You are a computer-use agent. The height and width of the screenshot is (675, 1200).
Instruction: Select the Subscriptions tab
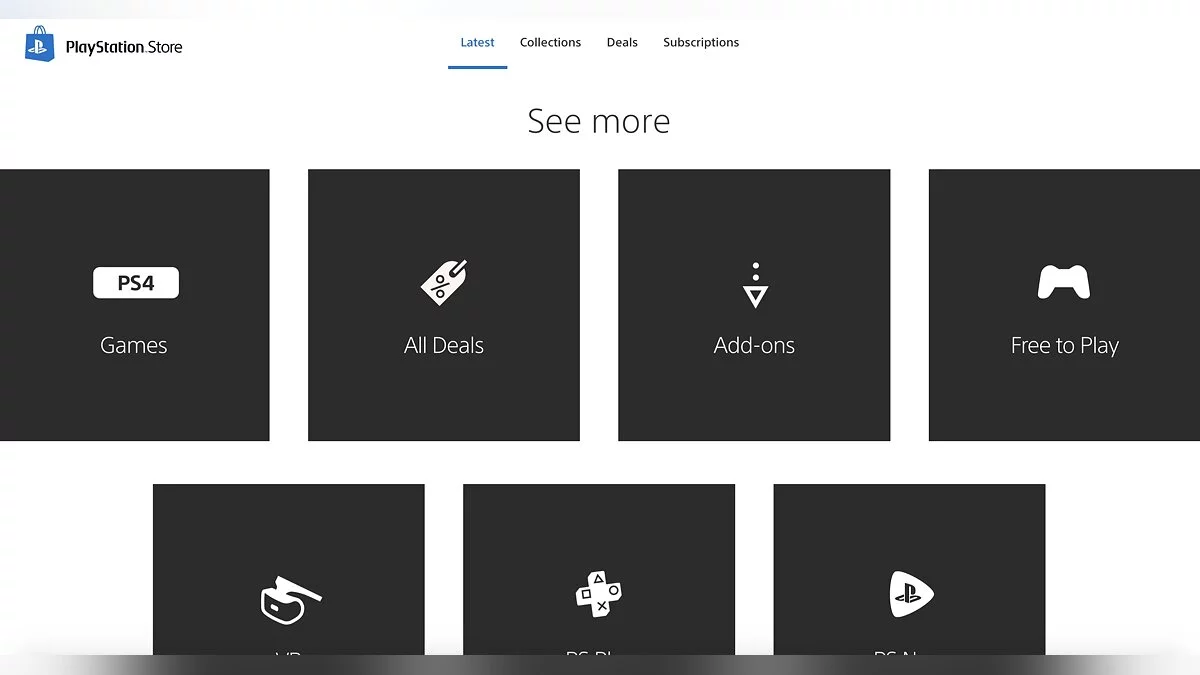pyautogui.click(x=701, y=42)
